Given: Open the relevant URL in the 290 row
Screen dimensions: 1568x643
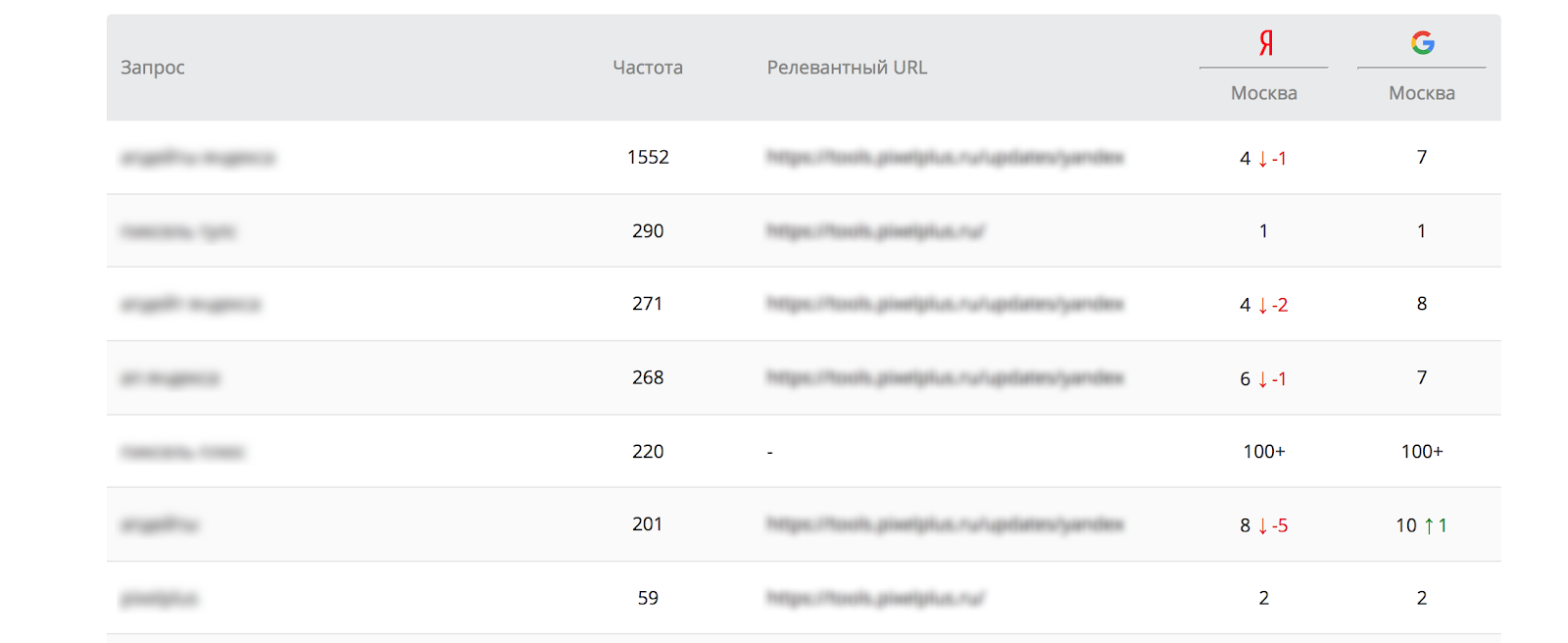Looking at the screenshot, I should pos(875,231).
